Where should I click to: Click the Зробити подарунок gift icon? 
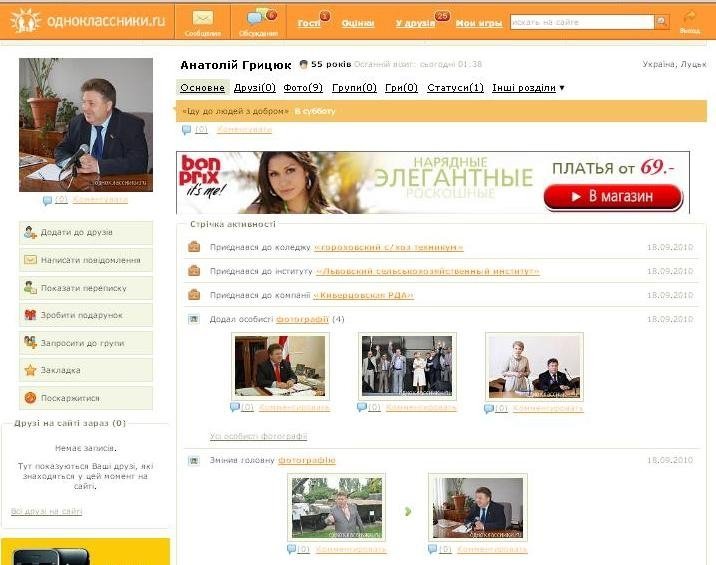pos(31,315)
